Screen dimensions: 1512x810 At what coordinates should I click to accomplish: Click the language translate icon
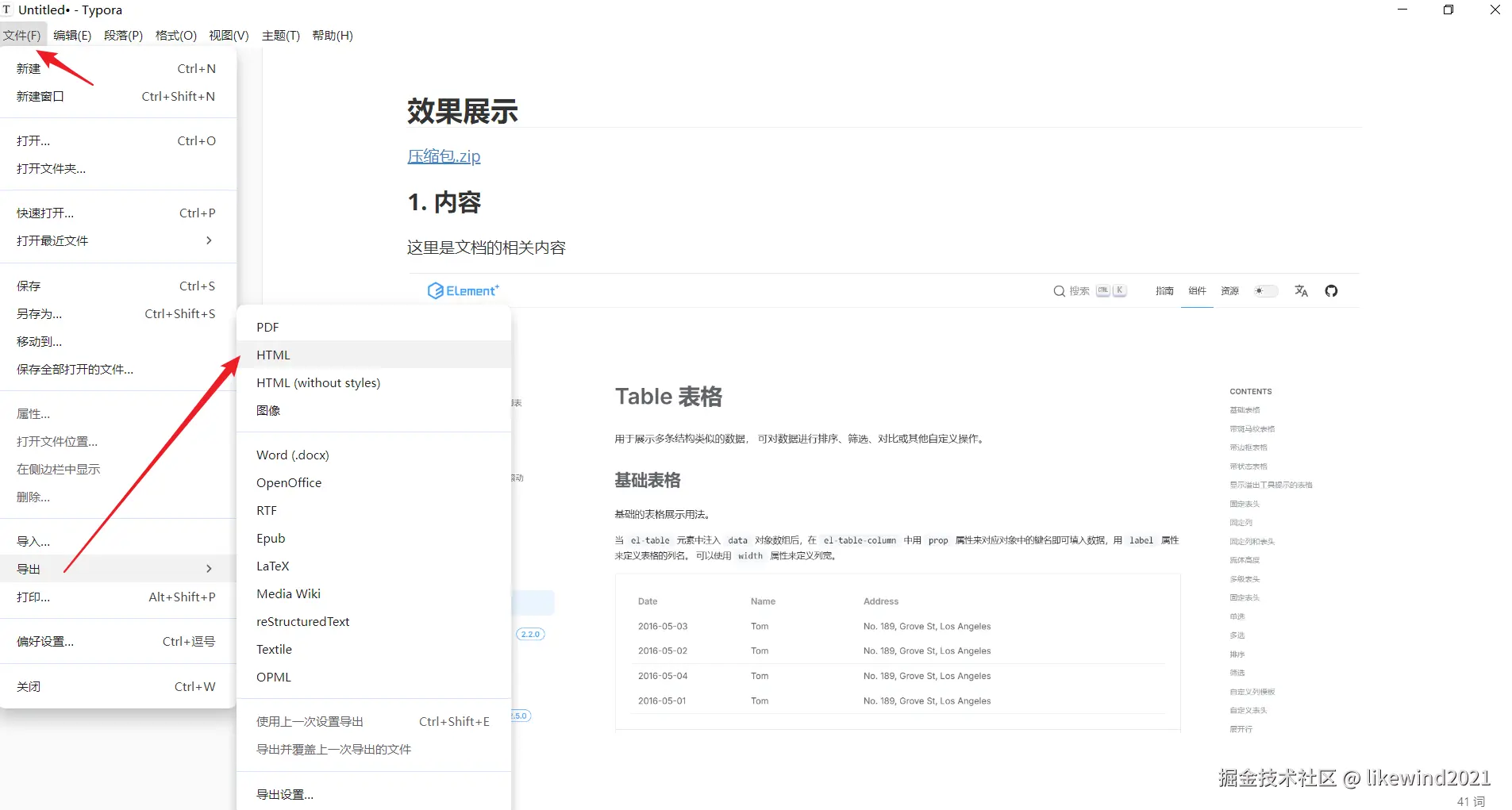click(x=1301, y=291)
